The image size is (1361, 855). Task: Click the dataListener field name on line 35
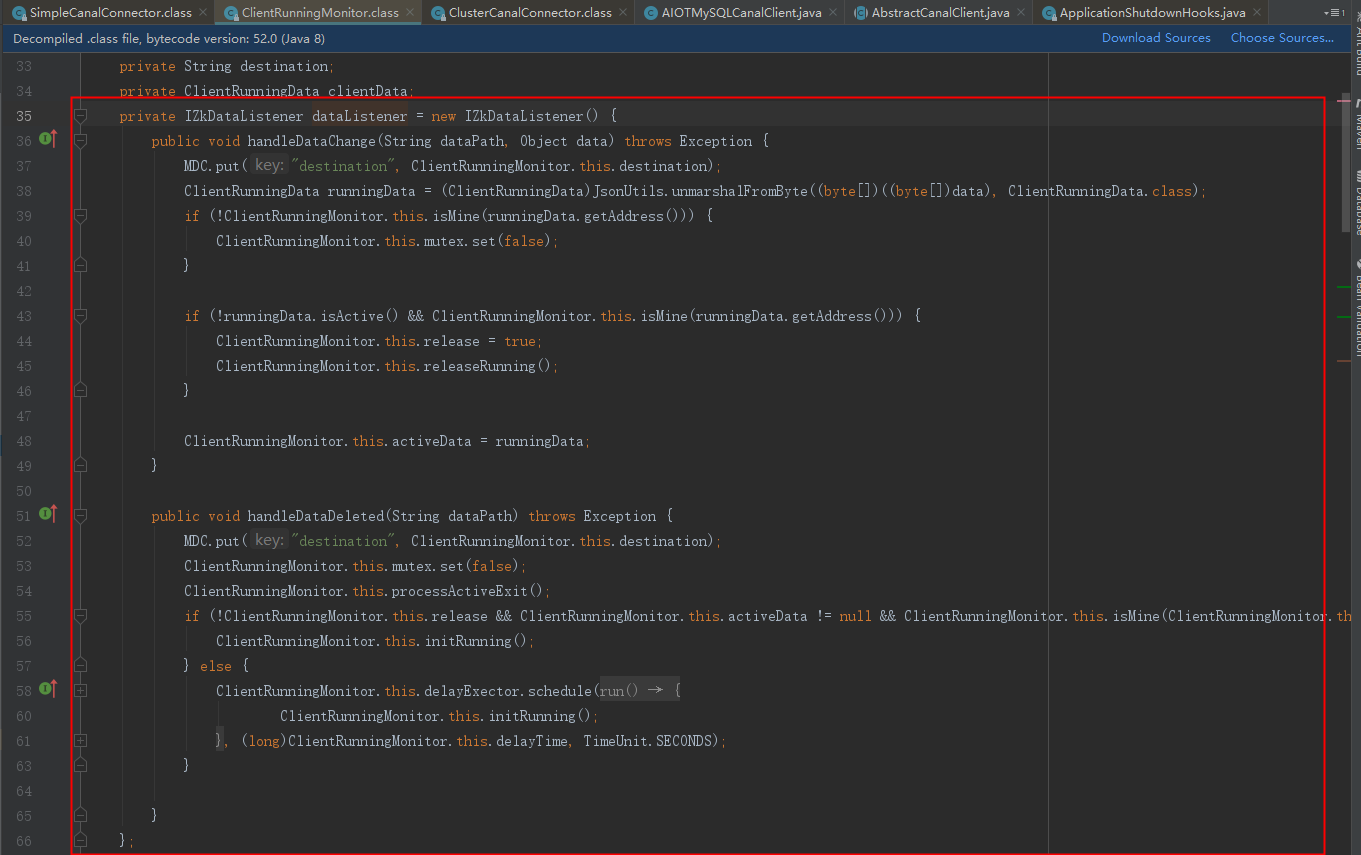pyautogui.click(x=360, y=116)
